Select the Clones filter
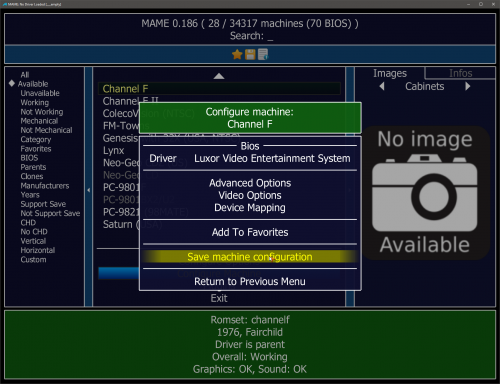 32,176
